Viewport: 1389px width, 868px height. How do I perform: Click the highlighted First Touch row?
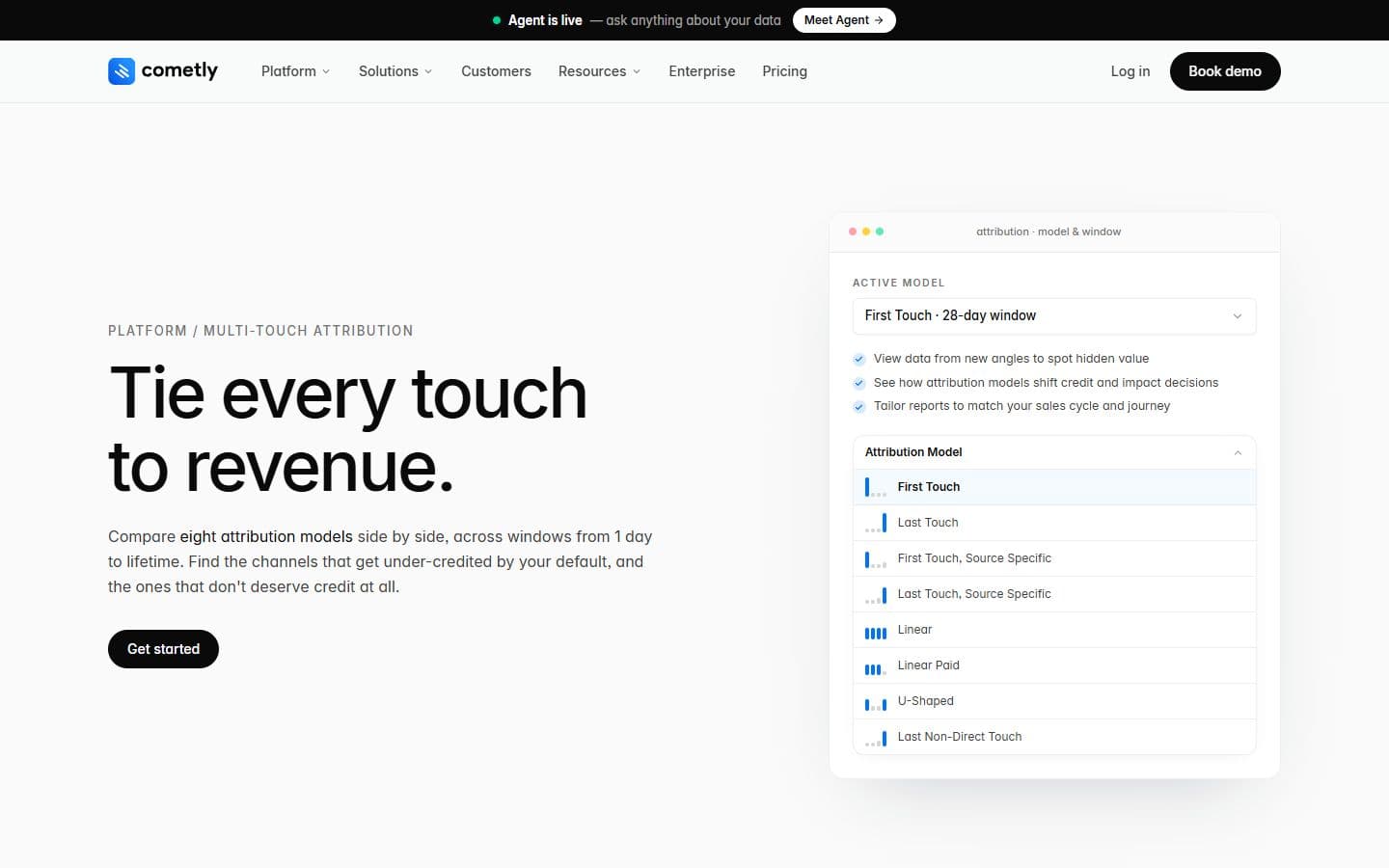tap(1054, 487)
